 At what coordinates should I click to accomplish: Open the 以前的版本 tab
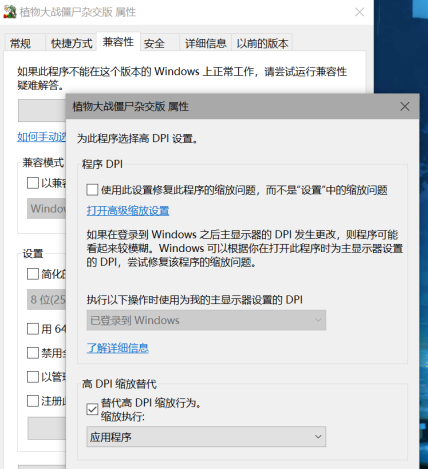pos(262,43)
